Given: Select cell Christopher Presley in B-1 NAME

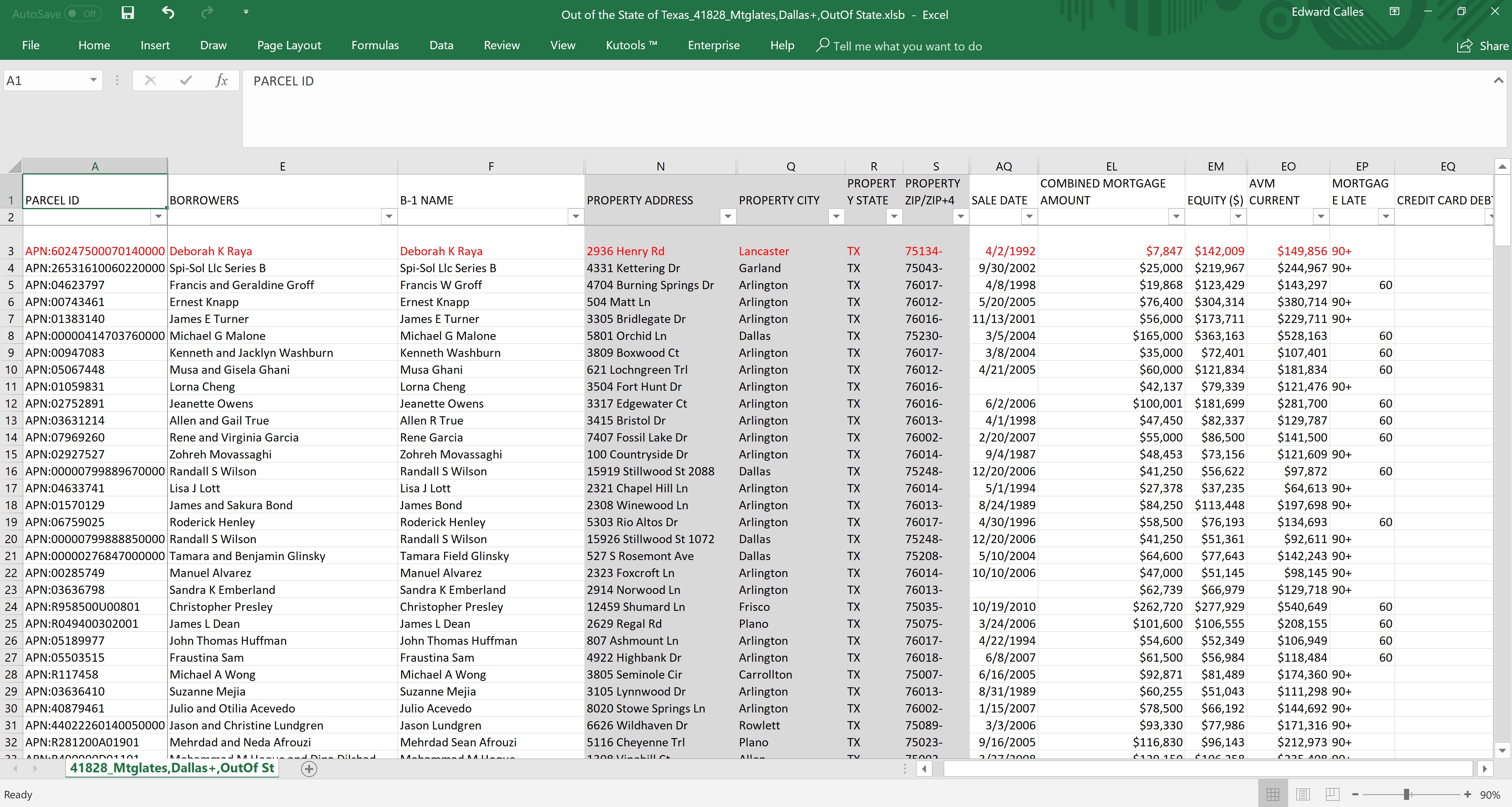Looking at the screenshot, I should coord(491,607).
